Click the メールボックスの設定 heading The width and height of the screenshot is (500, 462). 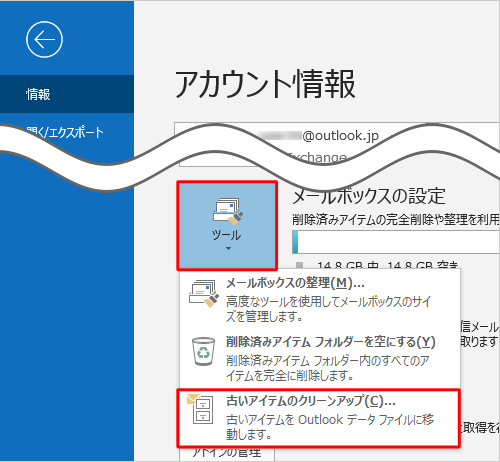(369, 196)
